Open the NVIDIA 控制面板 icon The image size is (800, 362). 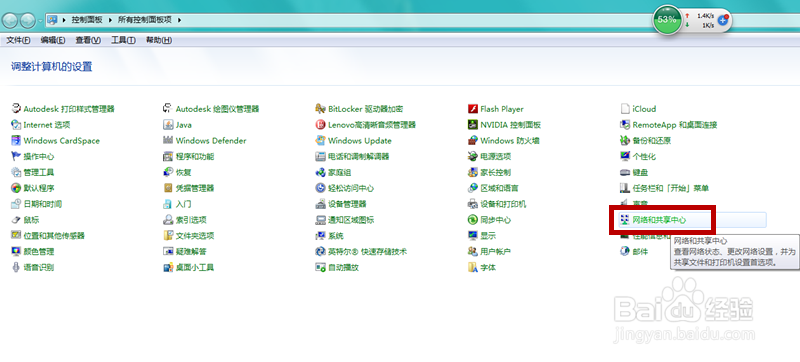pyautogui.click(x=472, y=124)
